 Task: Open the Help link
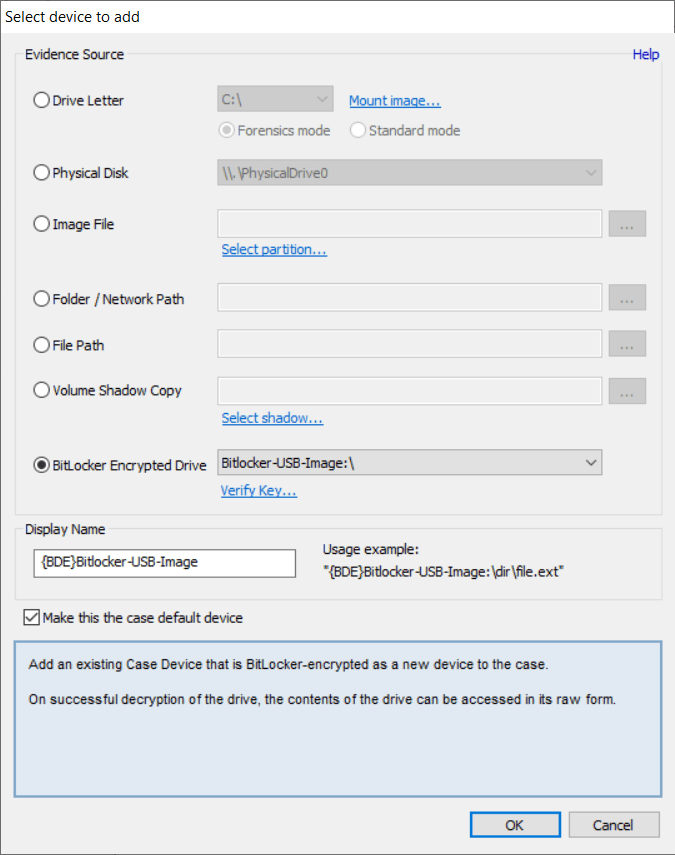coord(646,54)
